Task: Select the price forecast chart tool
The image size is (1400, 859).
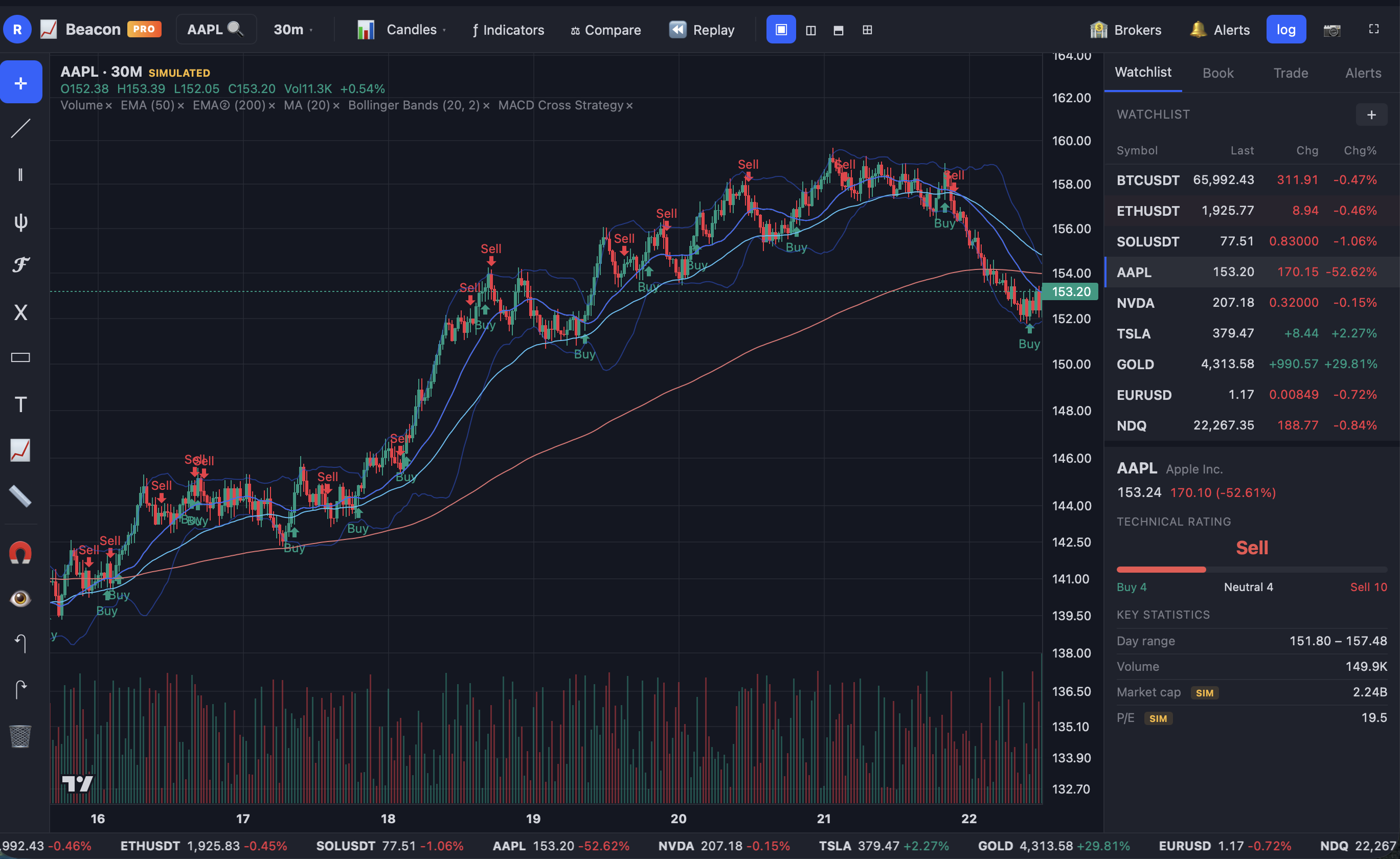Action: click(x=21, y=450)
